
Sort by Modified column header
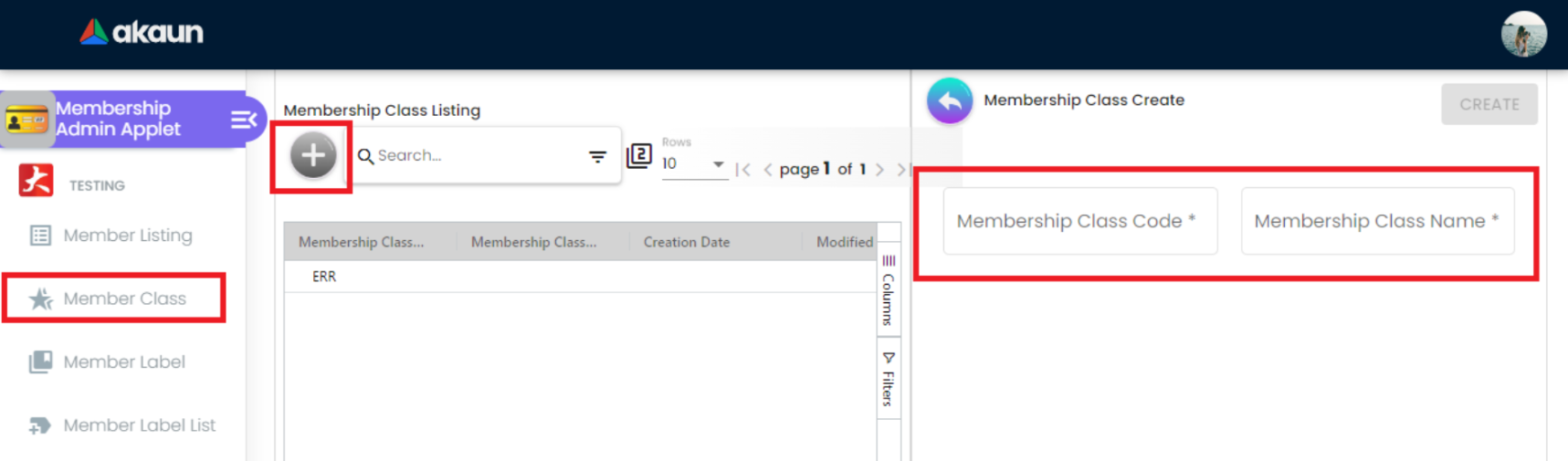coord(845,242)
